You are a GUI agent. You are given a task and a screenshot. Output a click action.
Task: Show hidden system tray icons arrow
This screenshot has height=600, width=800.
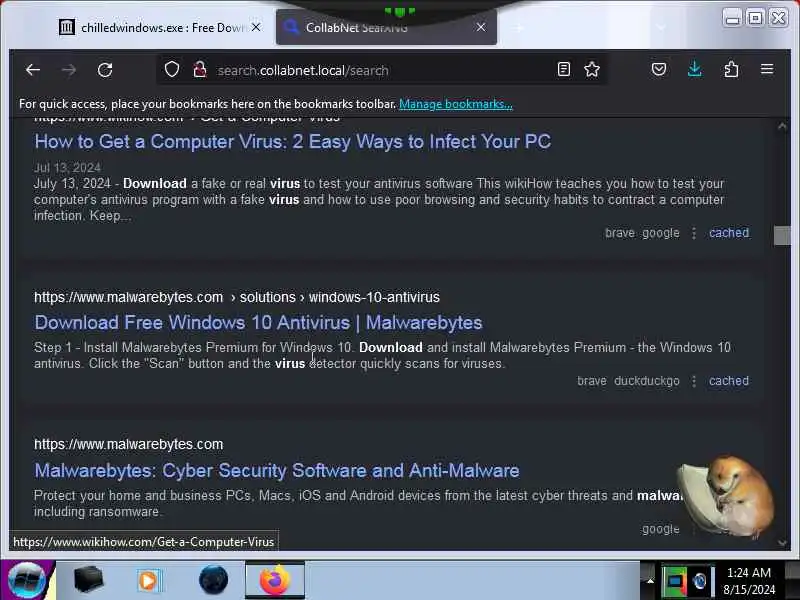[650, 581]
